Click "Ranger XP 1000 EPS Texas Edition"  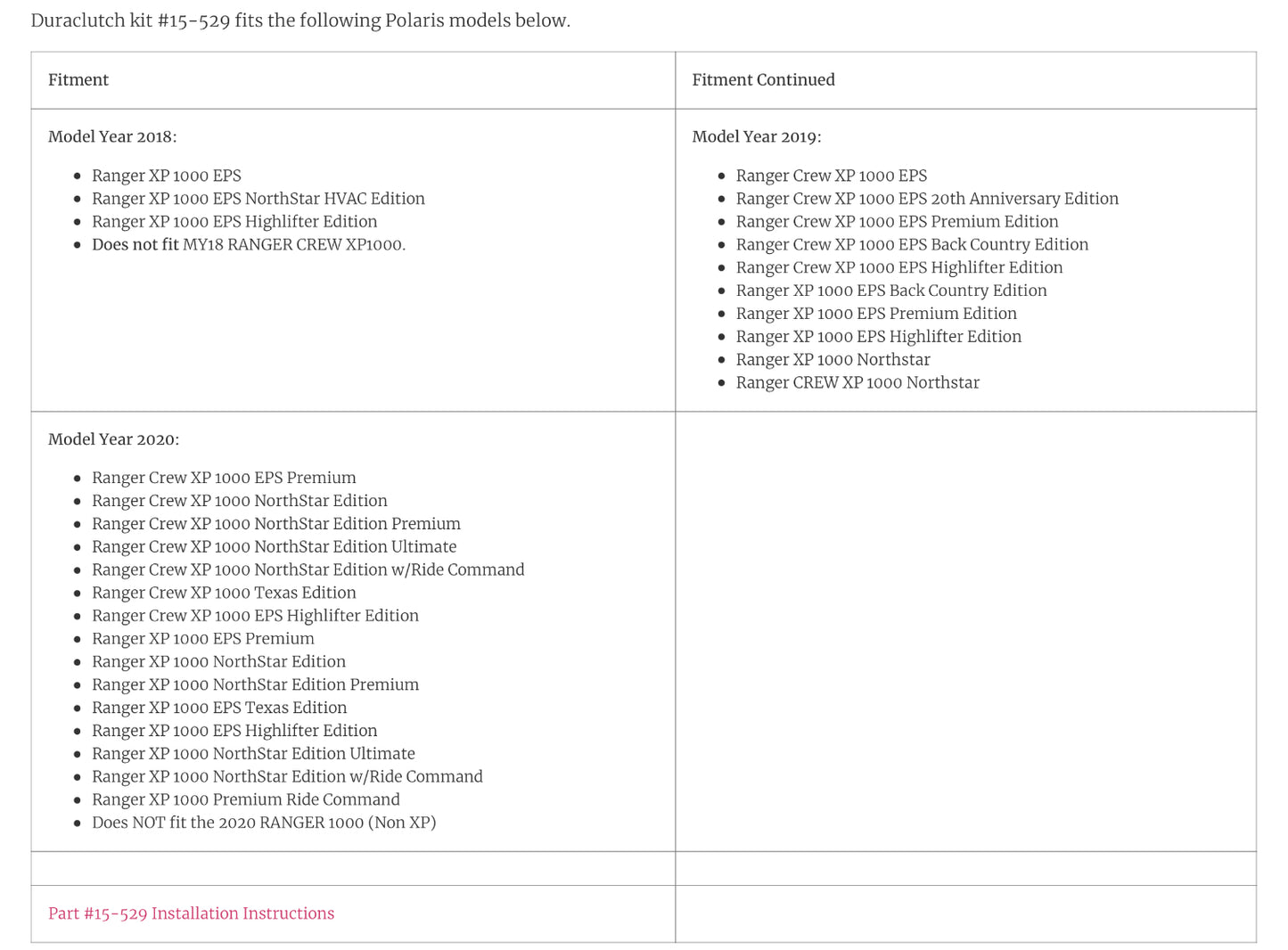click(x=219, y=708)
